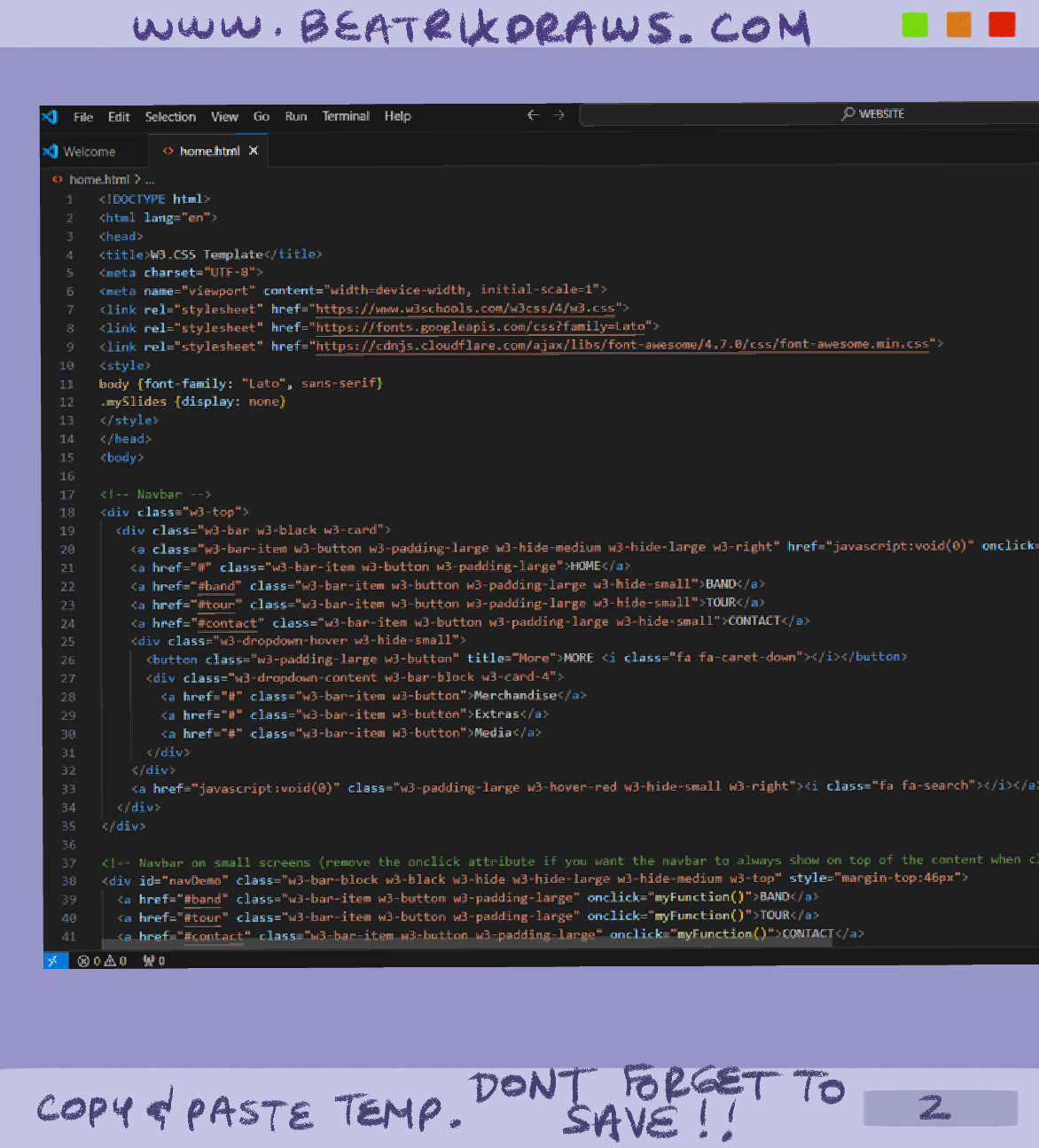Switch to the Welcome tab
The width and height of the screenshot is (1039, 1148).
point(89,152)
